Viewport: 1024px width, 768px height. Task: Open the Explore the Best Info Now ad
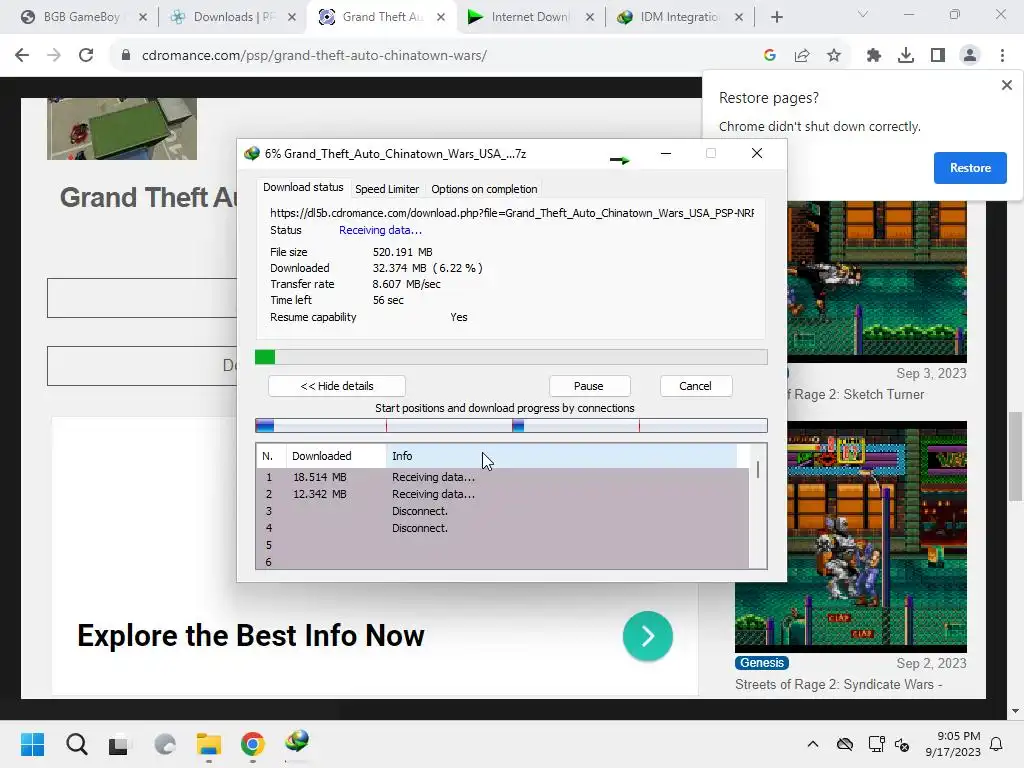(251, 635)
